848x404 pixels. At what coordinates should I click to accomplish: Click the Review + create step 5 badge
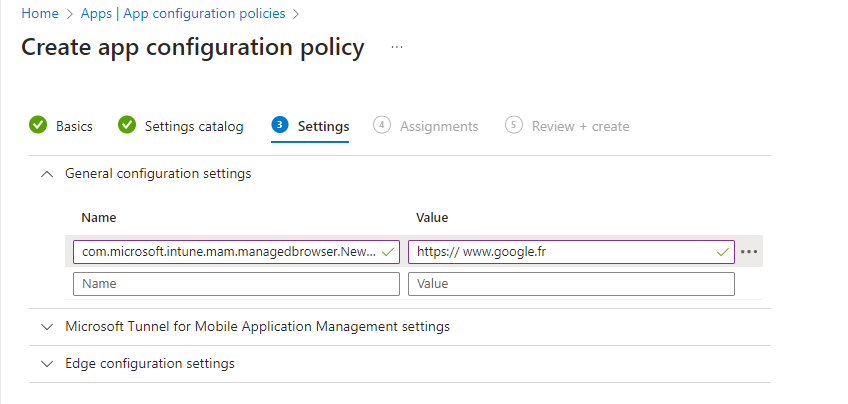coord(514,125)
